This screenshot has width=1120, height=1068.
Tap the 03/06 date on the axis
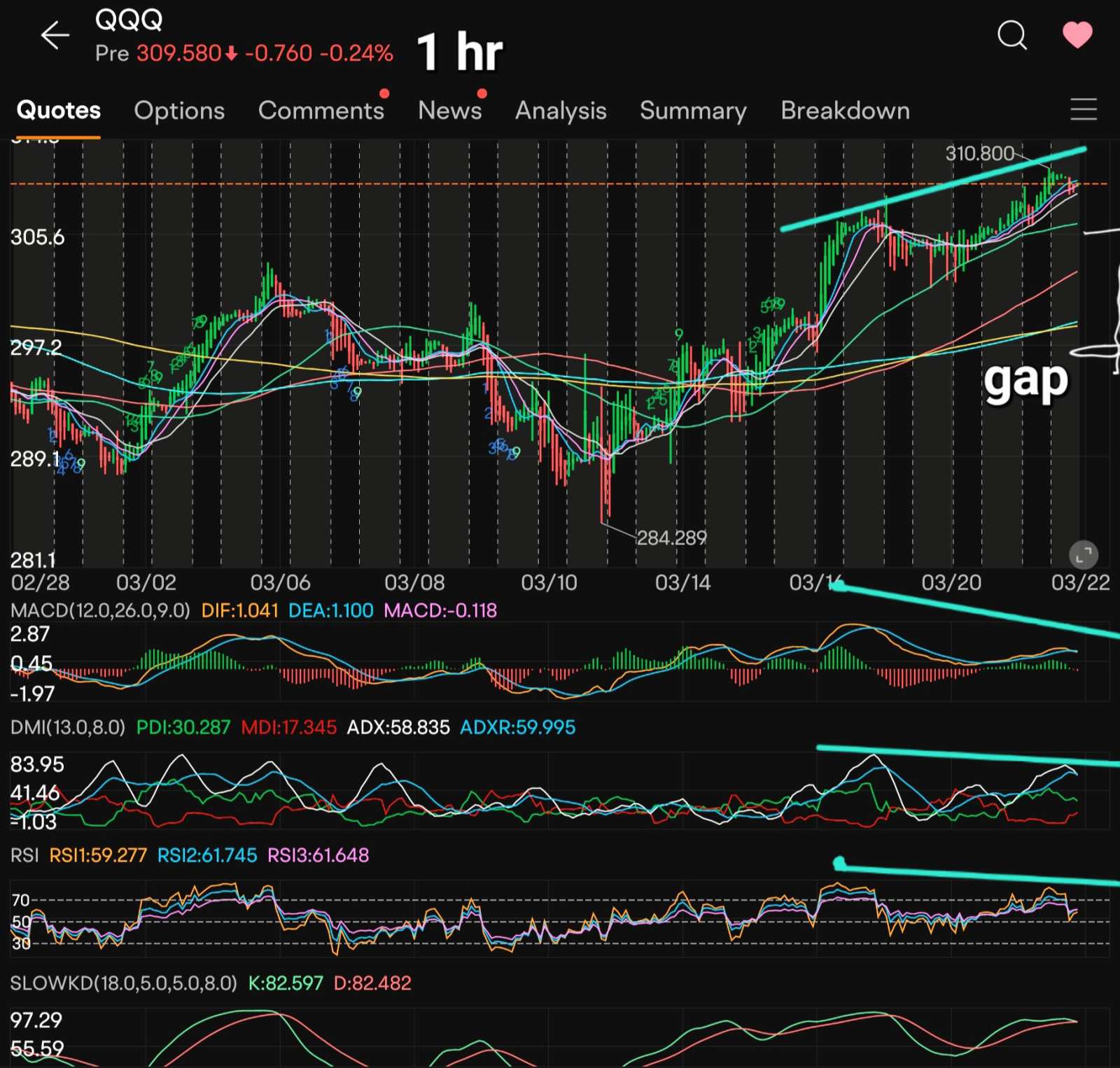click(x=280, y=582)
